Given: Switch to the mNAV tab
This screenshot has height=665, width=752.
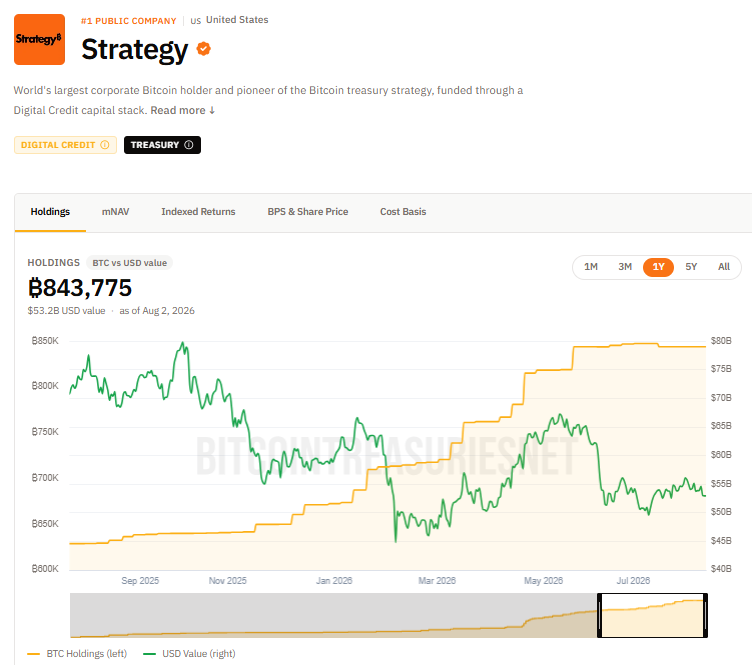Looking at the screenshot, I should 116,212.
